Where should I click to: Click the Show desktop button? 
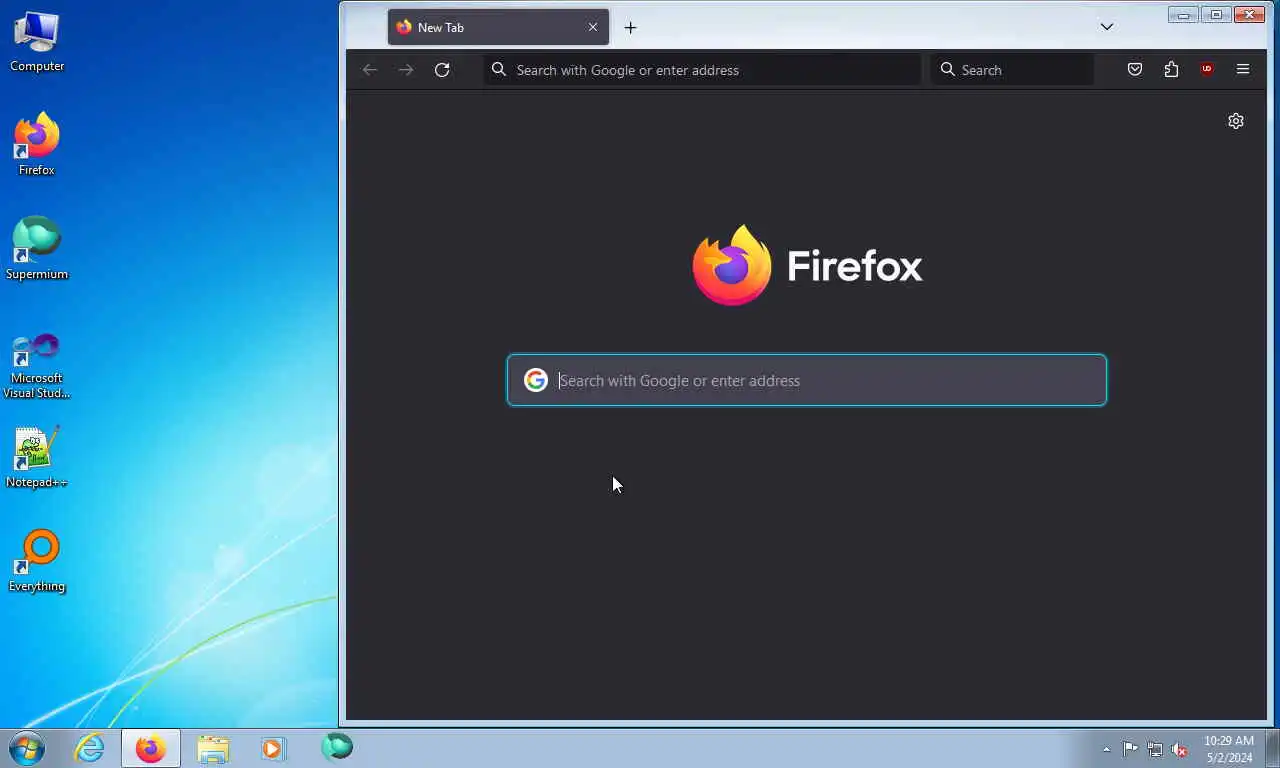coord(1272,748)
